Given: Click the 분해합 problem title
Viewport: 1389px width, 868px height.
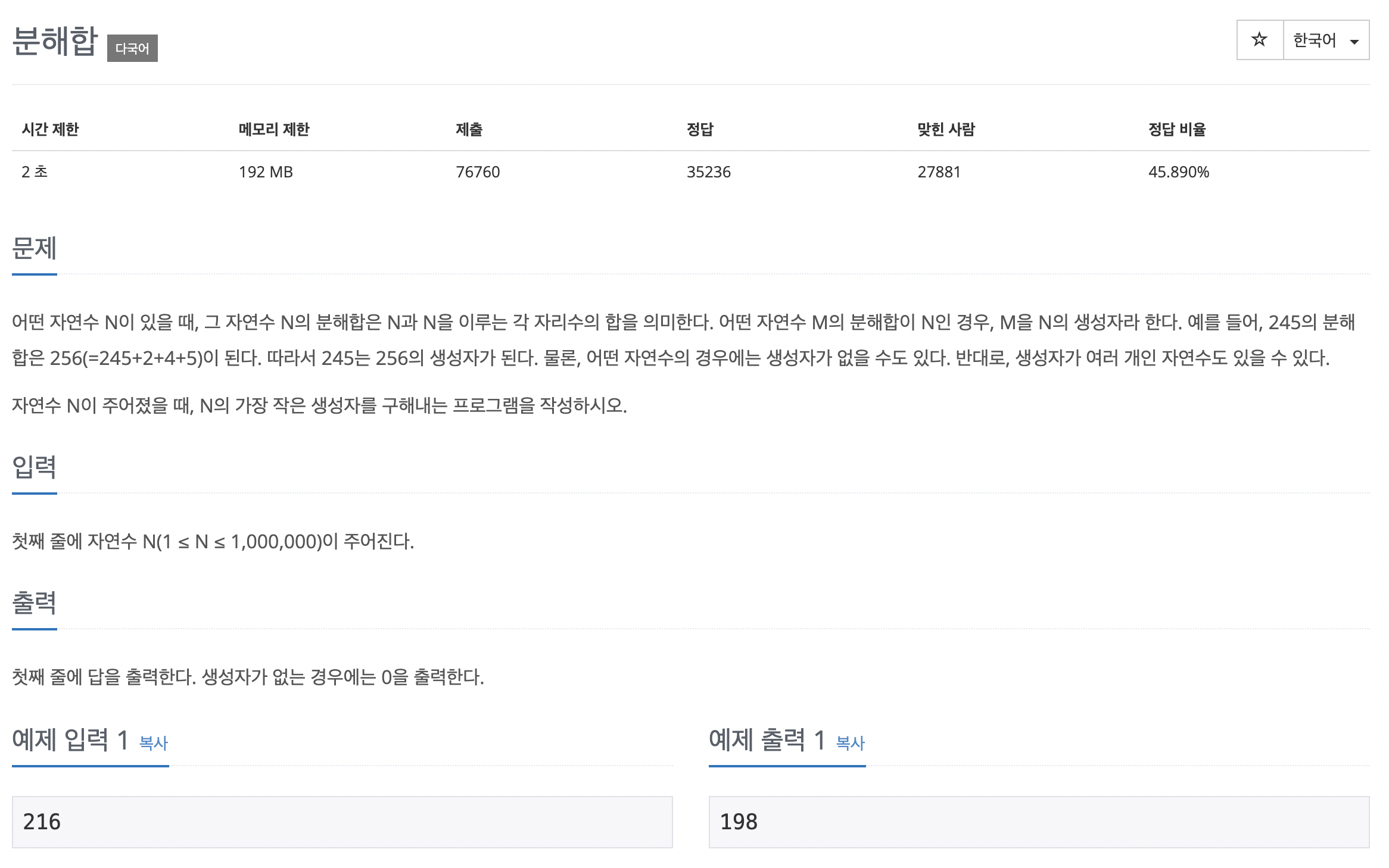Looking at the screenshot, I should coord(55,41).
